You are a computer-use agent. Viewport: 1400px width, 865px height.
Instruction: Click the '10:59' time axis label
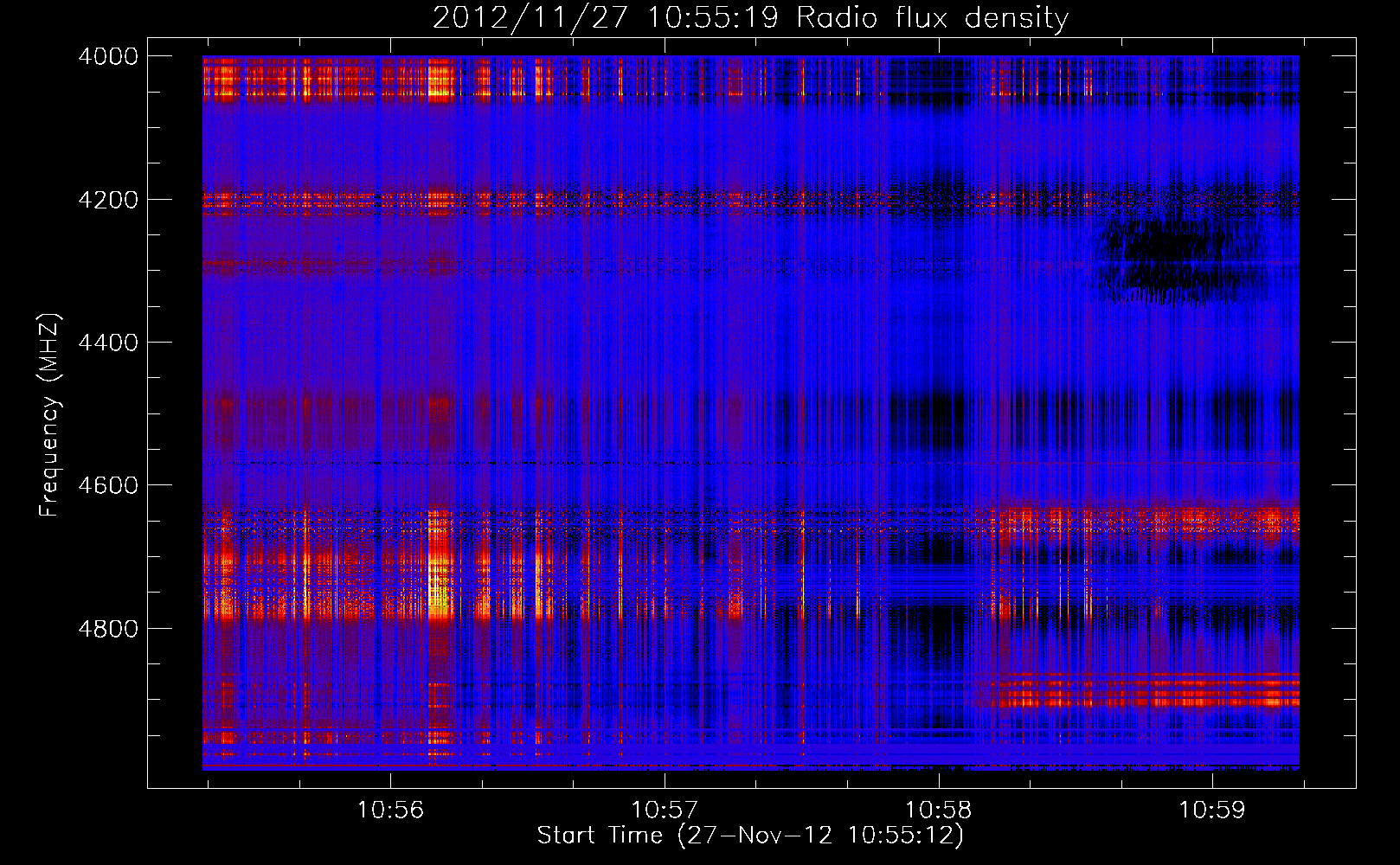[x=1212, y=811]
